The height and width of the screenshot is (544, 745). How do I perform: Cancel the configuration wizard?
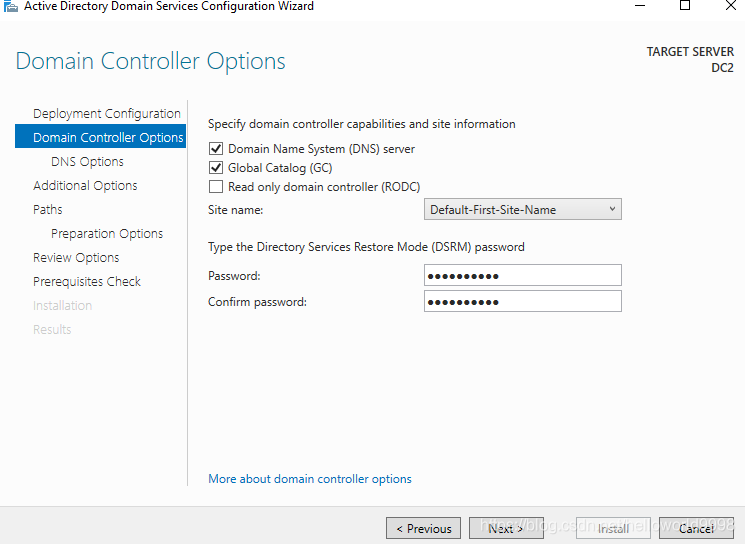coord(696,528)
